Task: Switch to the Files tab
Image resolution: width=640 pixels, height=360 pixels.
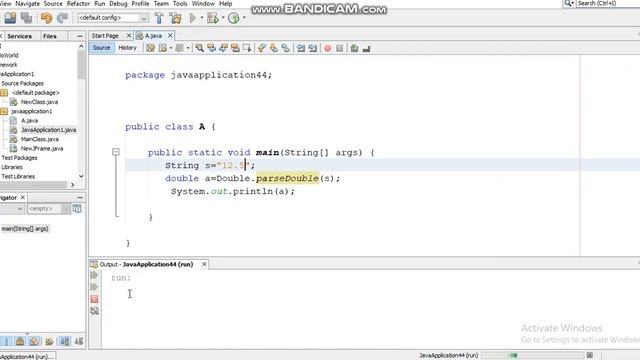Action: click(x=50, y=36)
